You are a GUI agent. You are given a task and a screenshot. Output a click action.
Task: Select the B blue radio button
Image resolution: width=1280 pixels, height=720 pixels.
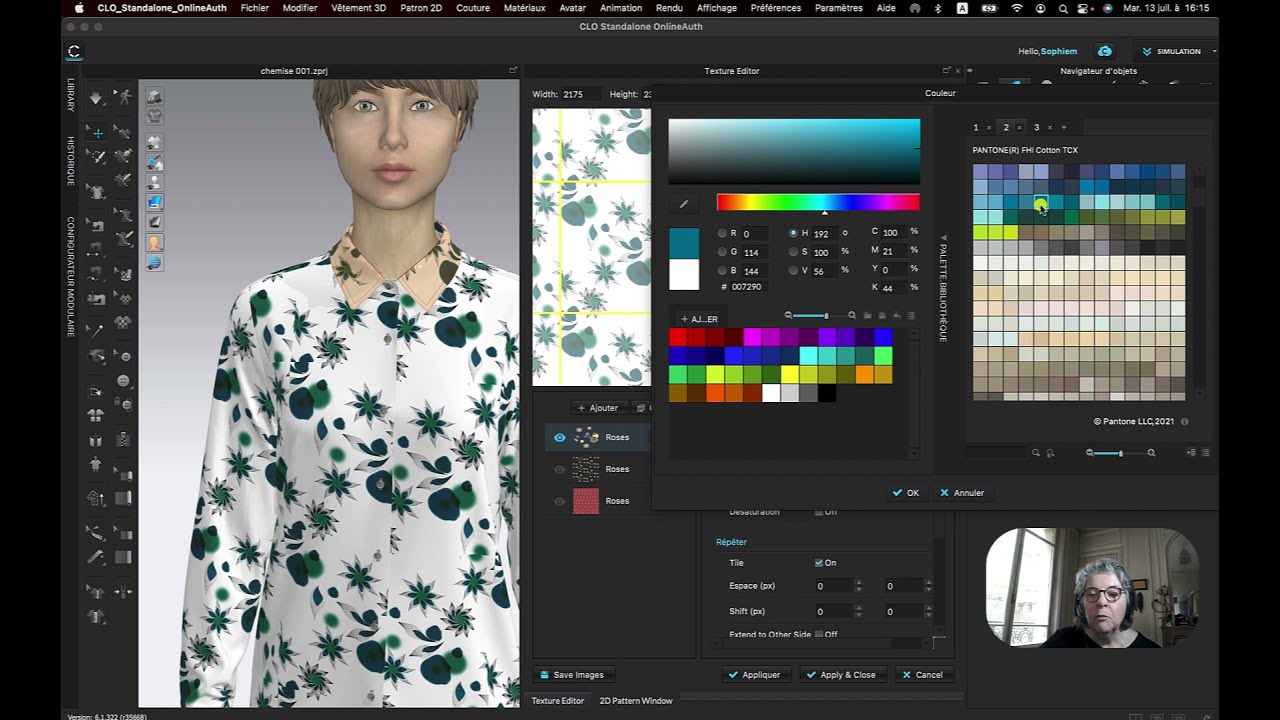(x=722, y=270)
